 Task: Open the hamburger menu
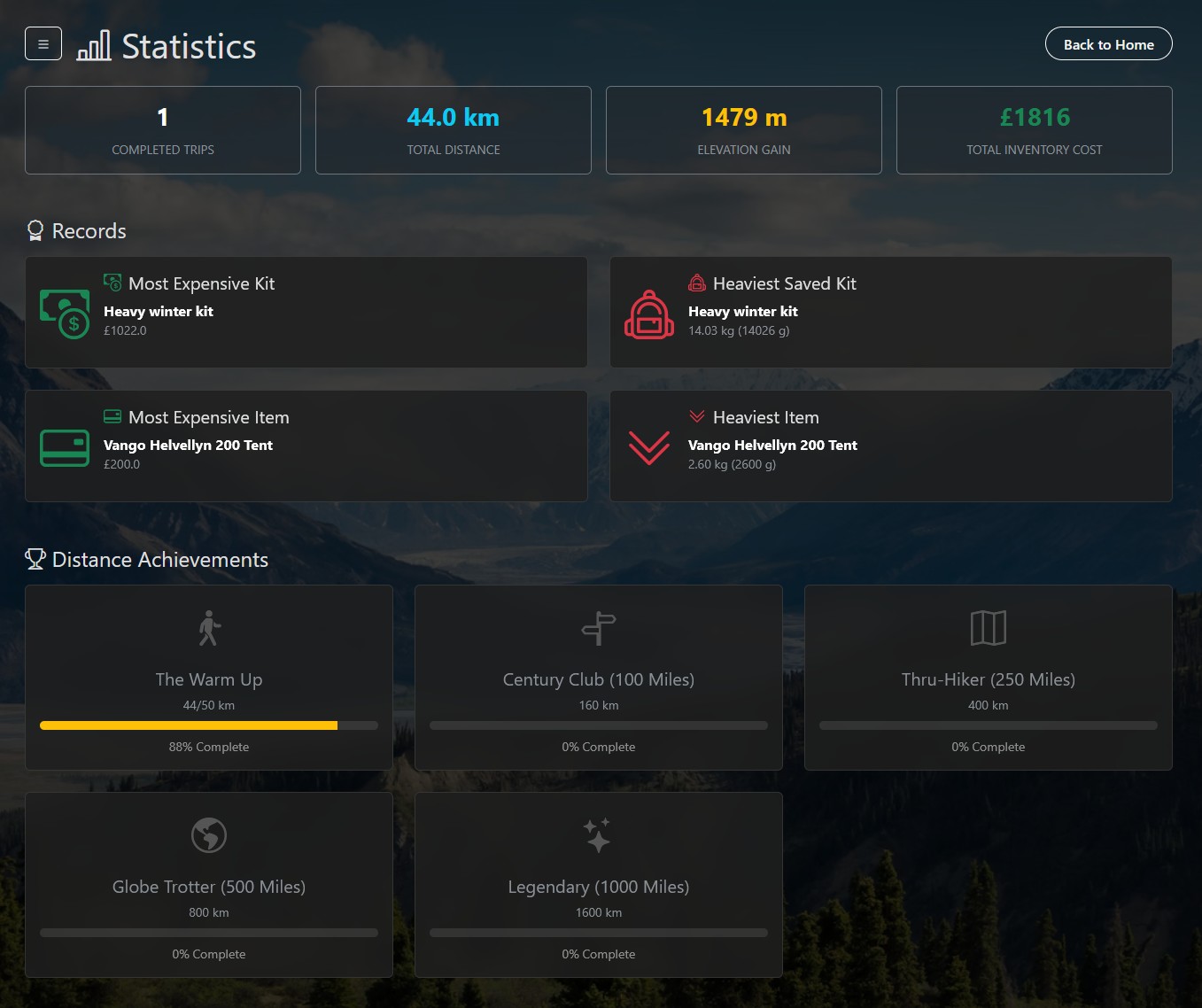43,43
